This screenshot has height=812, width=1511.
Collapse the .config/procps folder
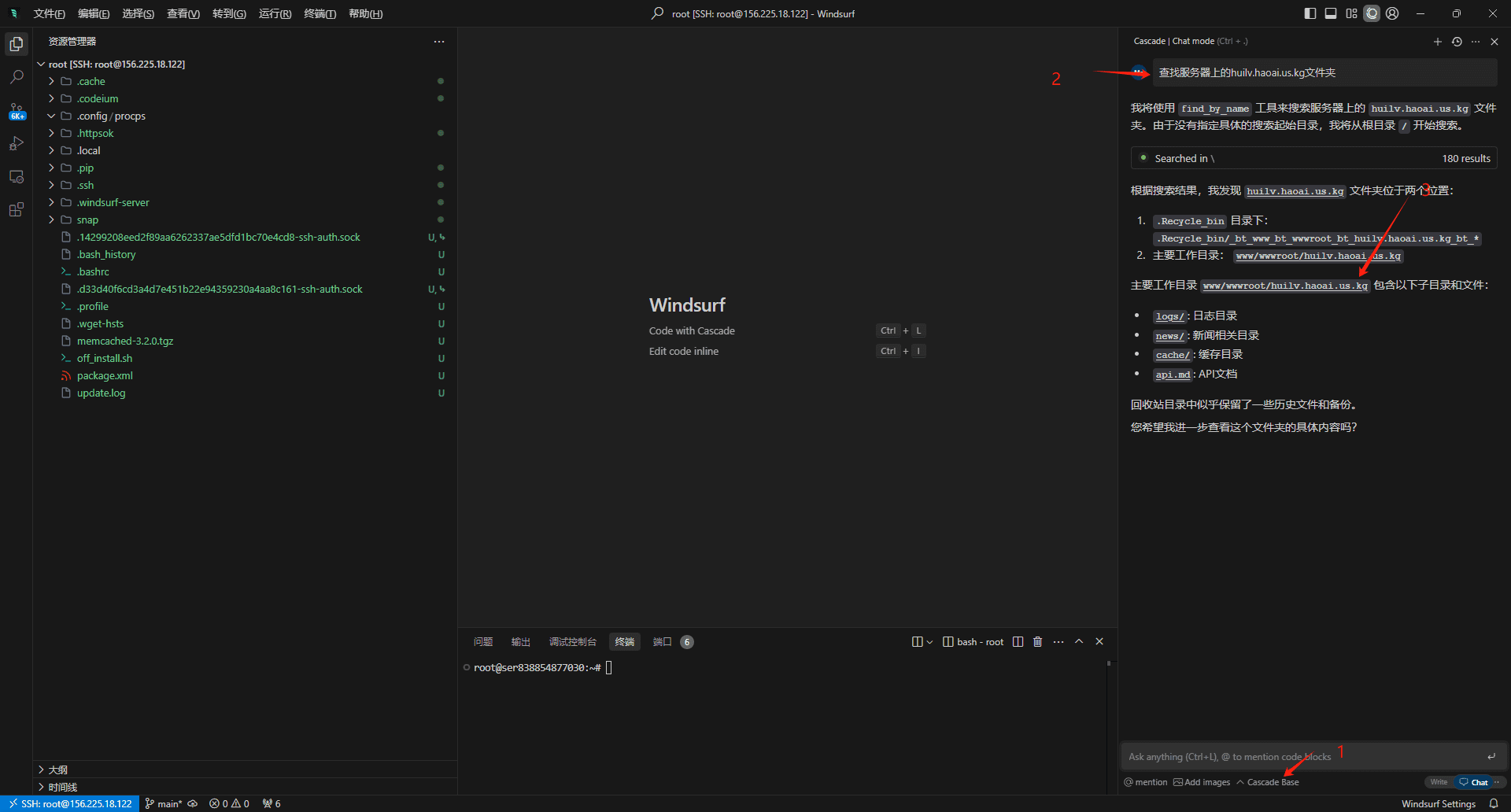click(x=244, y=116)
